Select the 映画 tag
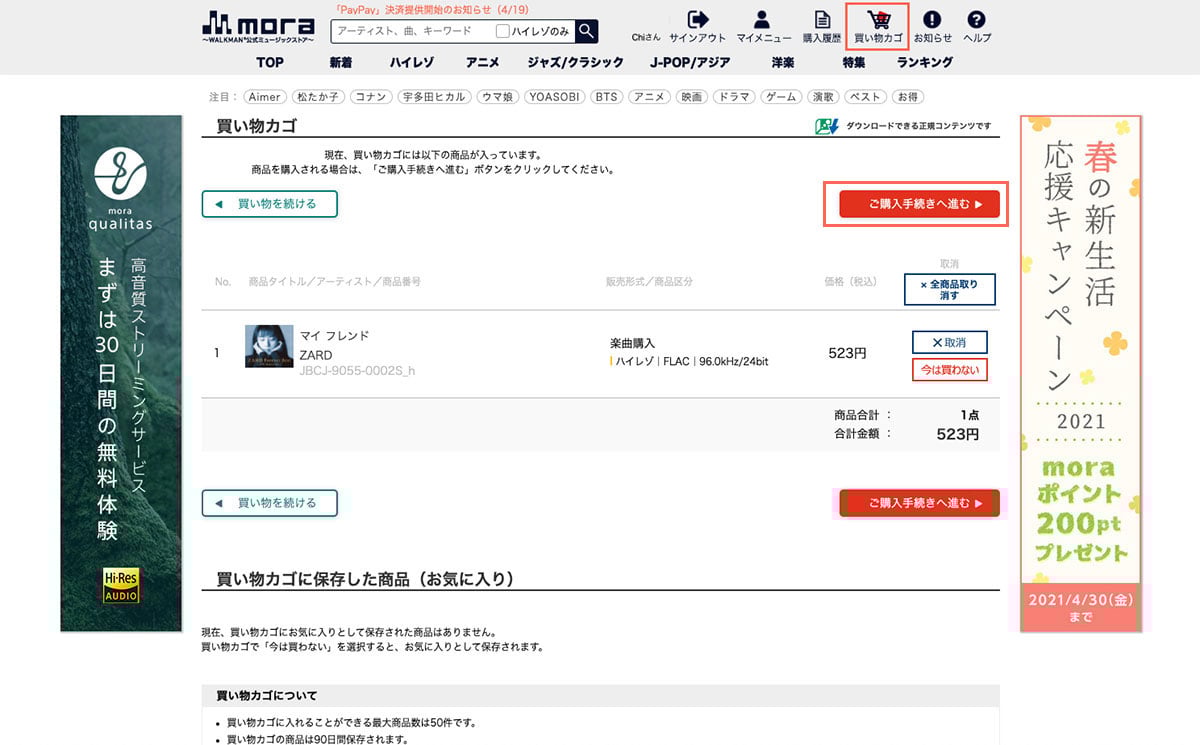 (x=691, y=97)
